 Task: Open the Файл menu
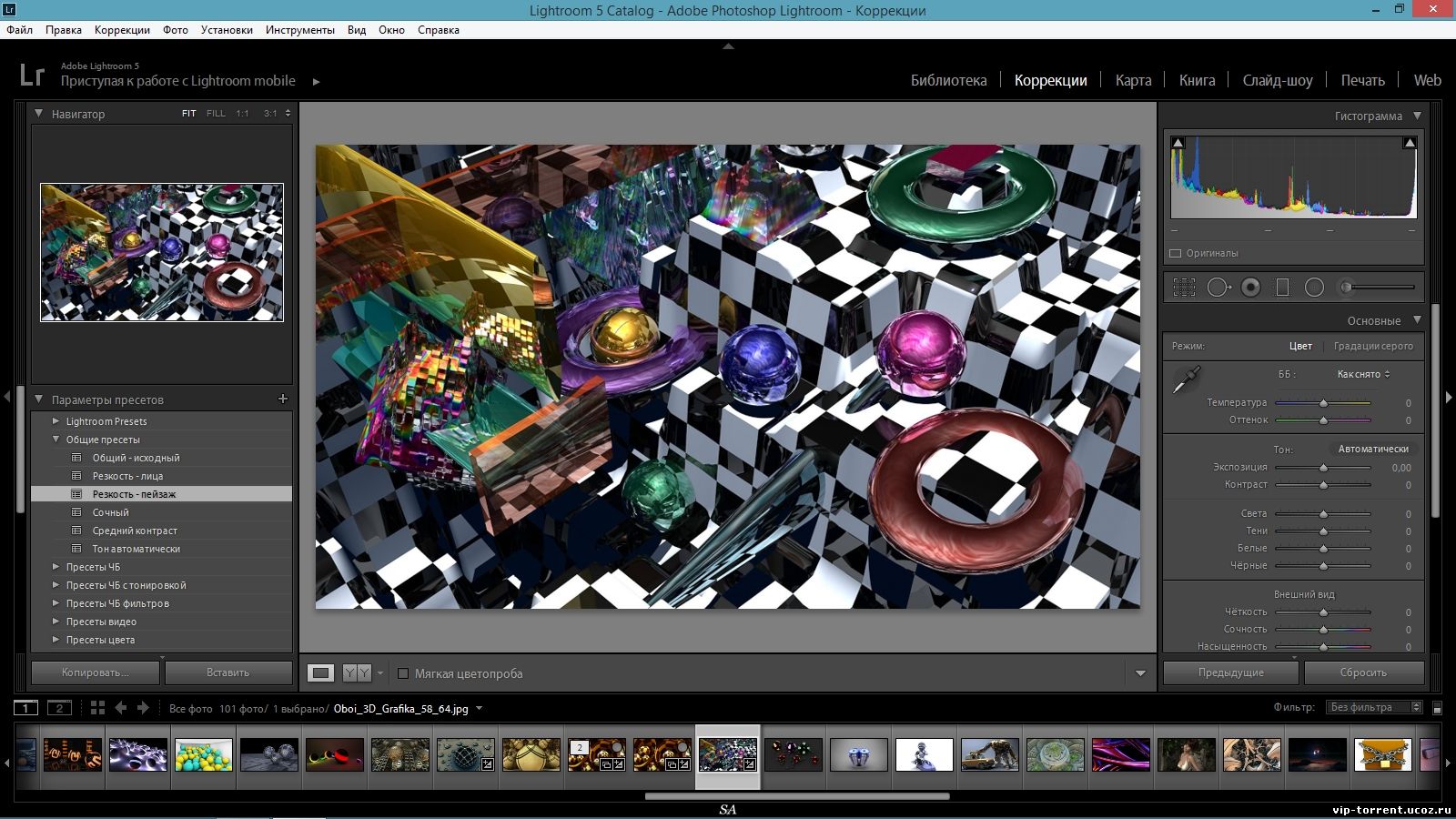coord(19,30)
